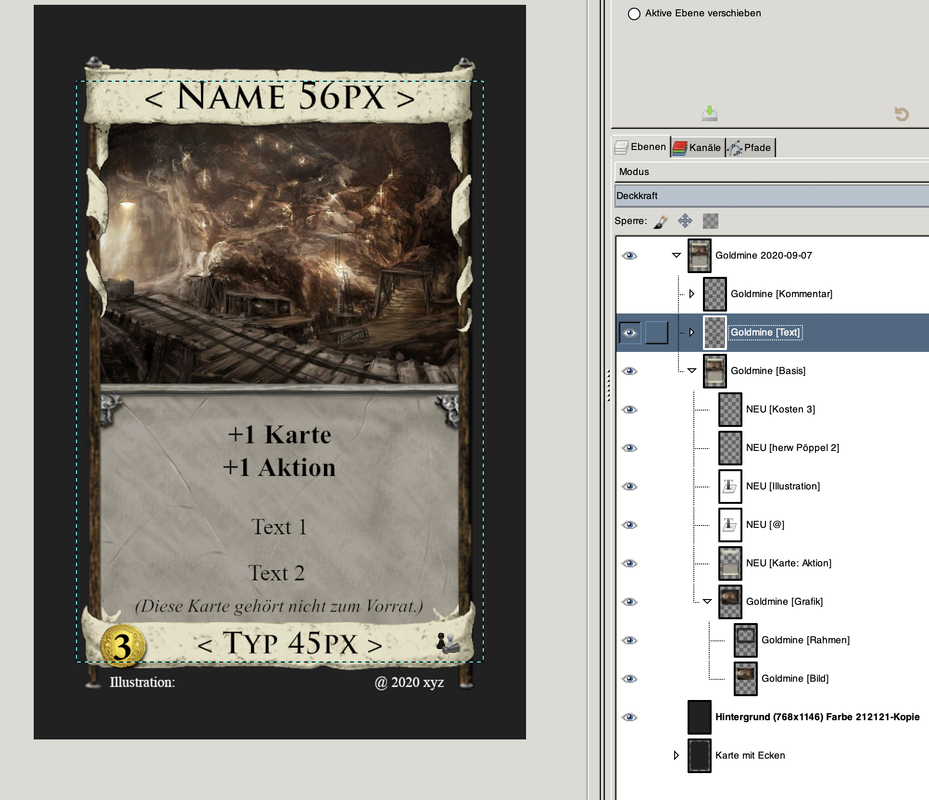
Task: Click the Goldmine [Bild] layer thumbnail
Action: (745, 679)
